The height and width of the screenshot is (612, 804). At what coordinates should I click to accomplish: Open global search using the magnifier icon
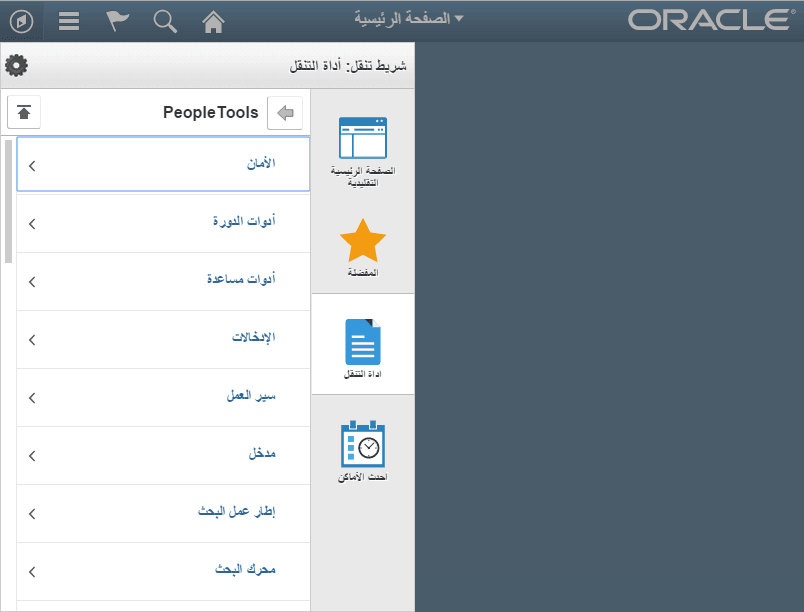pos(164,20)
